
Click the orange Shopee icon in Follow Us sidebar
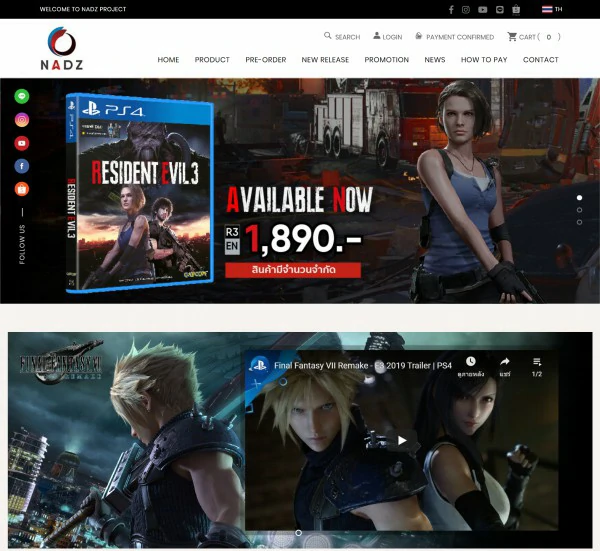tap(22, 189)
